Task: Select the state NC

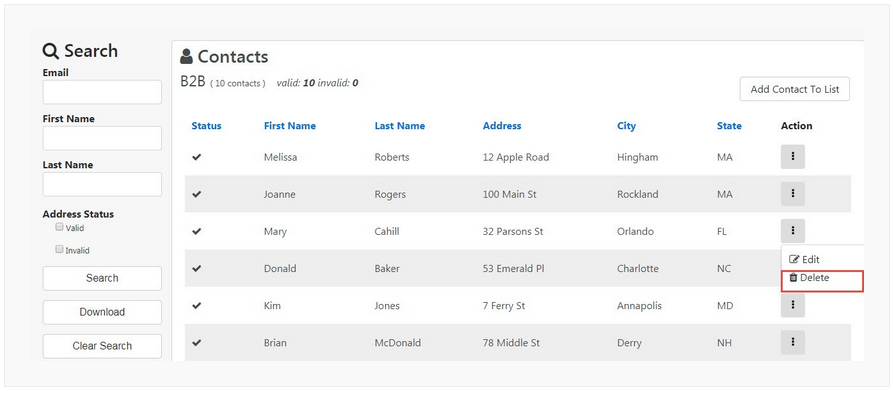Action: coord(724,268)
